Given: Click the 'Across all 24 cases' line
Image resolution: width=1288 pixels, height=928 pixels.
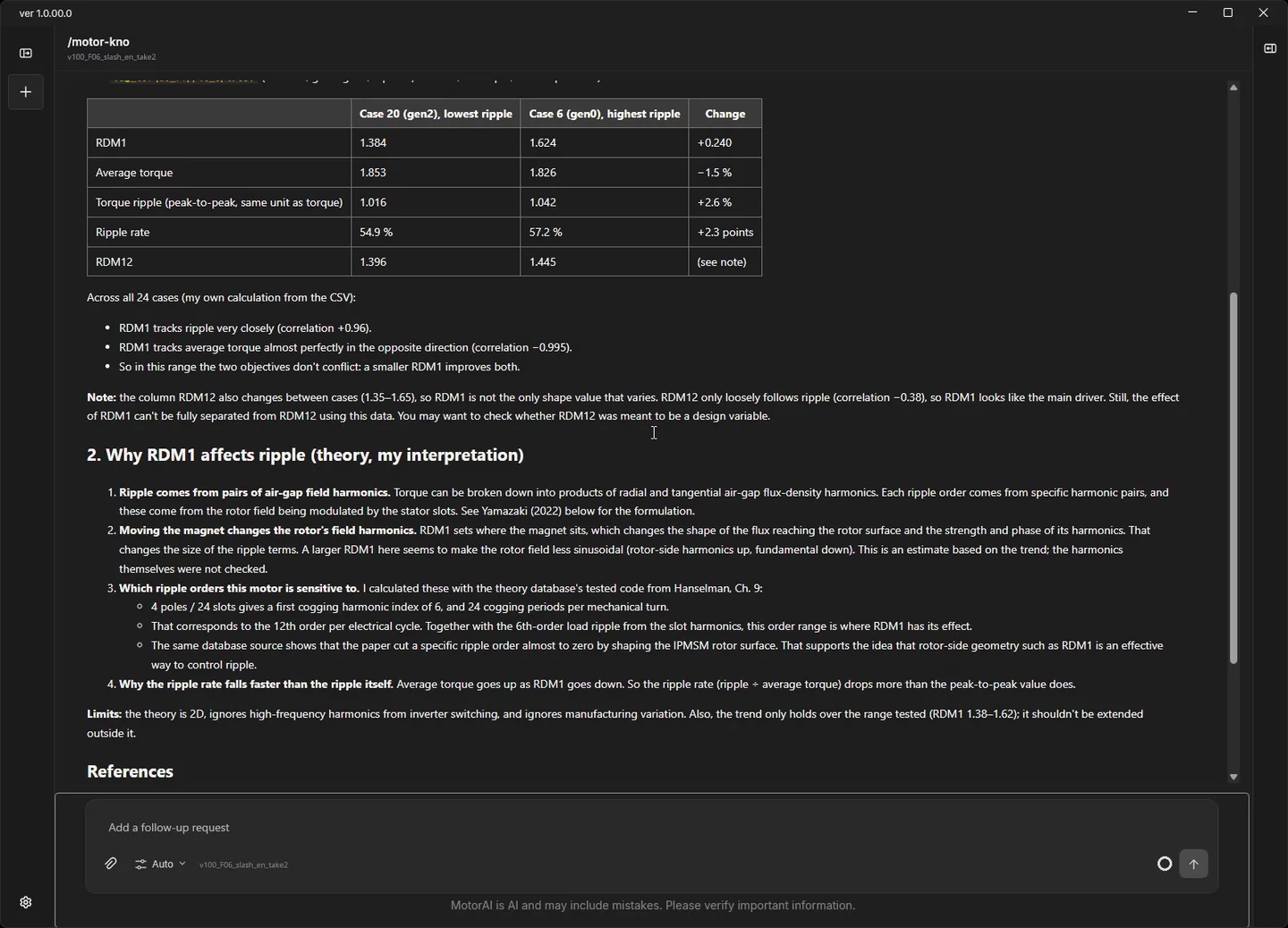Looking at the screenshot, I should (x=221, y=297).
